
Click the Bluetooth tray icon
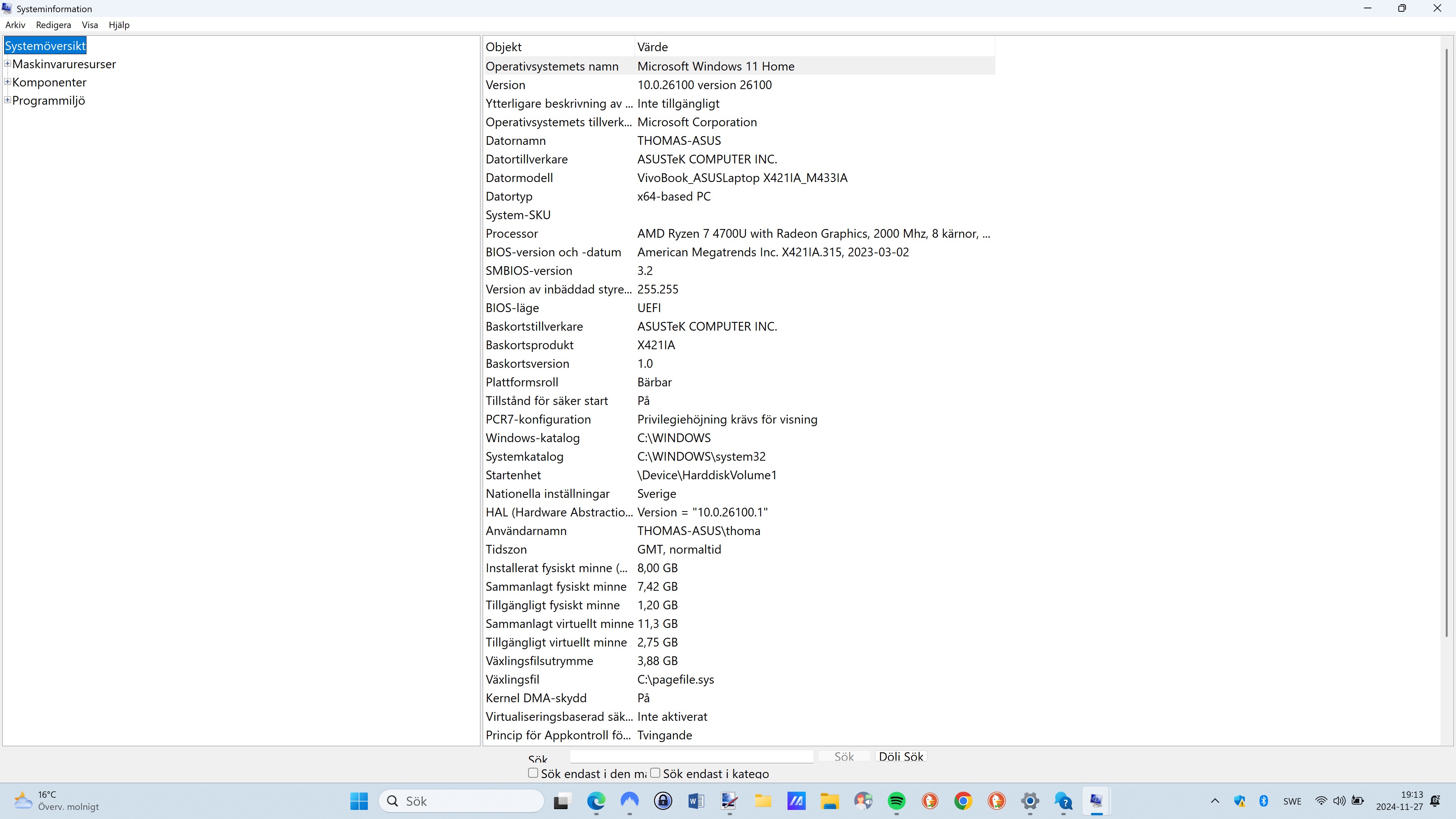(x=1264, y=801)
